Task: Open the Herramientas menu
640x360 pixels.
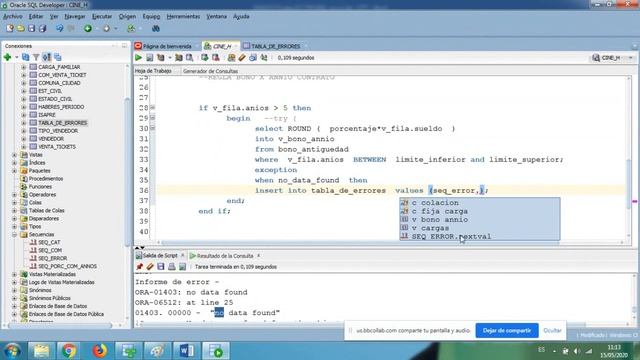Action: coord(183,16)
